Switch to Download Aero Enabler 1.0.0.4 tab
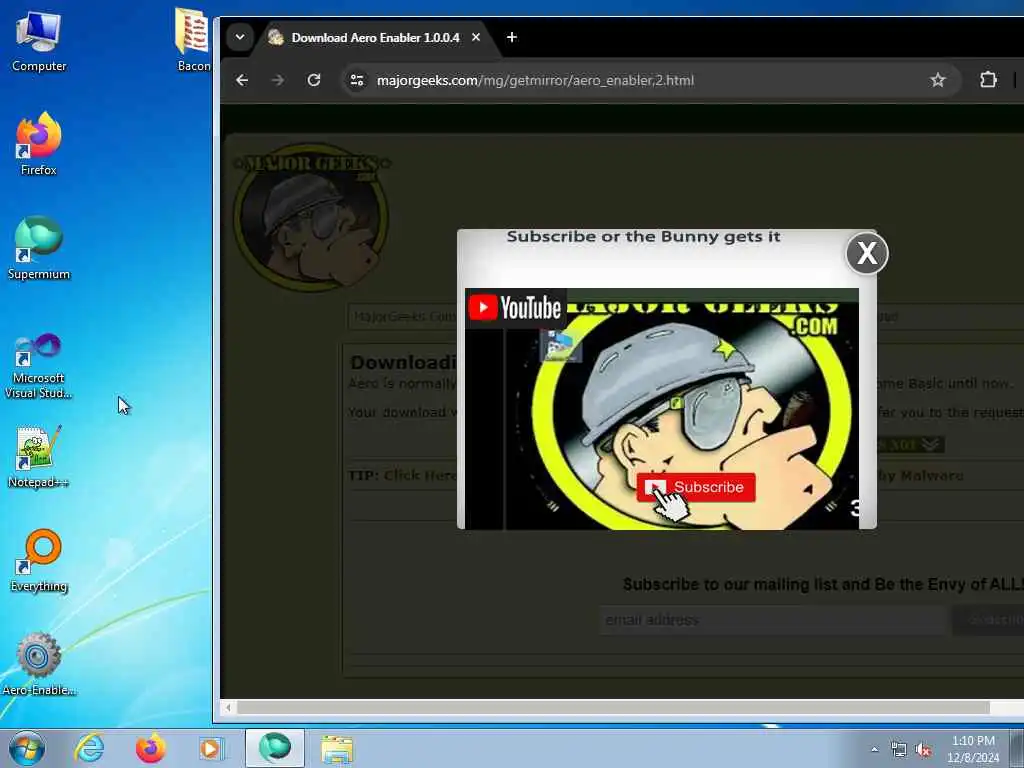This screenshot has height=768, width=1024. (x=375, y=37)
